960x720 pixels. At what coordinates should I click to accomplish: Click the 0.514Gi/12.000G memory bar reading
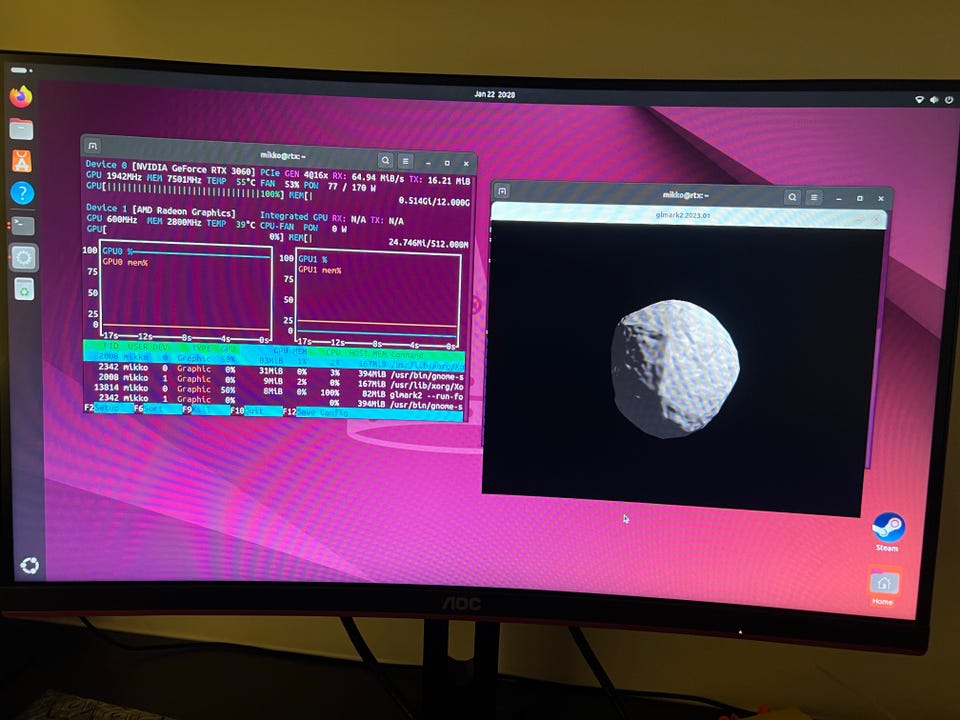434,201
